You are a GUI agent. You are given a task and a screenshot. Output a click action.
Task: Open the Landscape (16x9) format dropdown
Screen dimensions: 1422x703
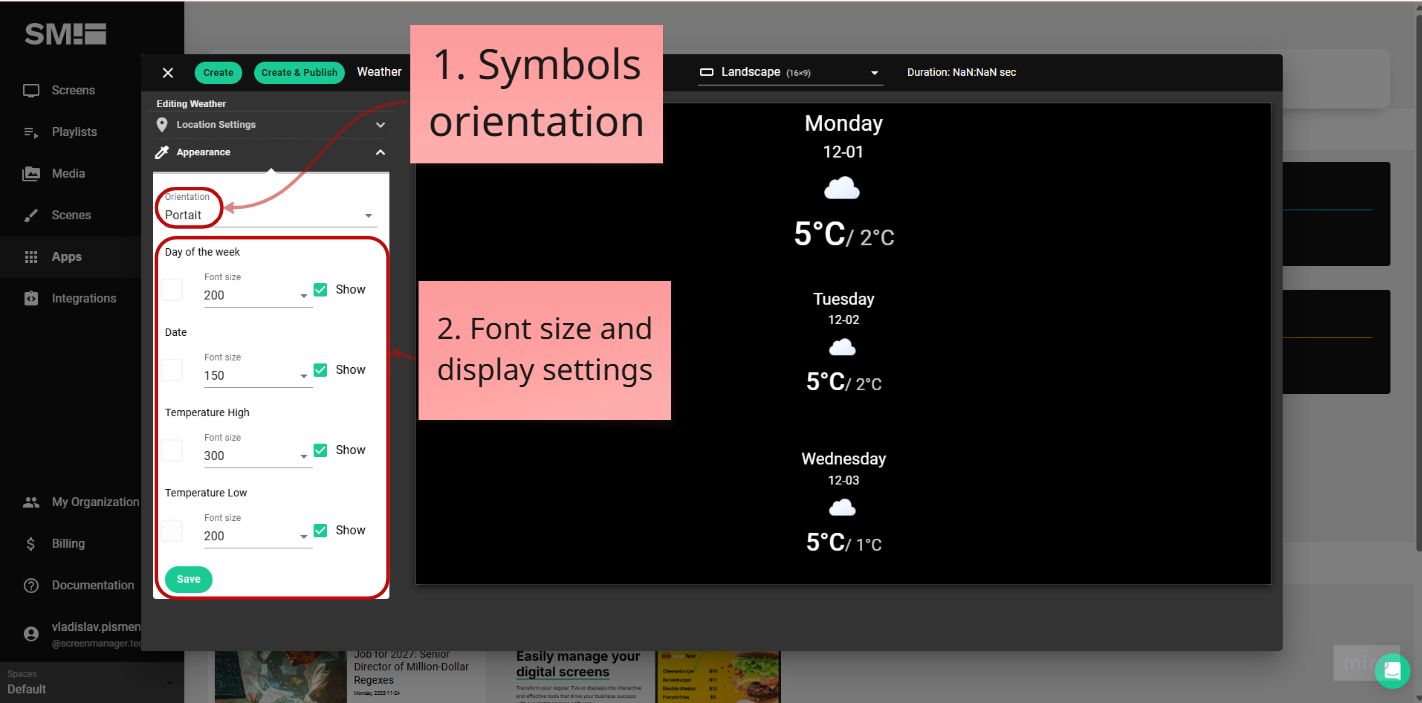coord(790,71)
